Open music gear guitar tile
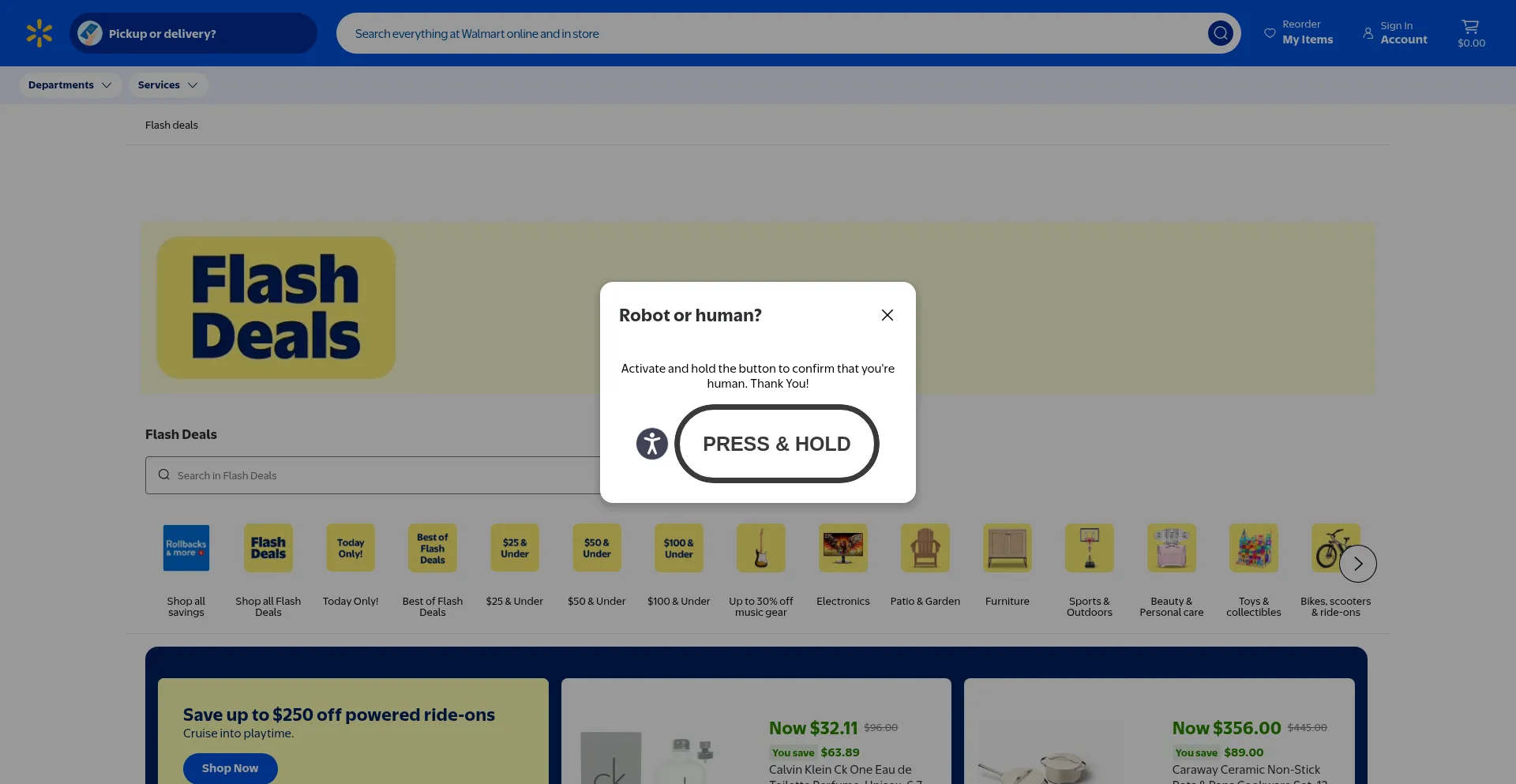This screenshot has width=1516, height=784. [x=761, y=571]
